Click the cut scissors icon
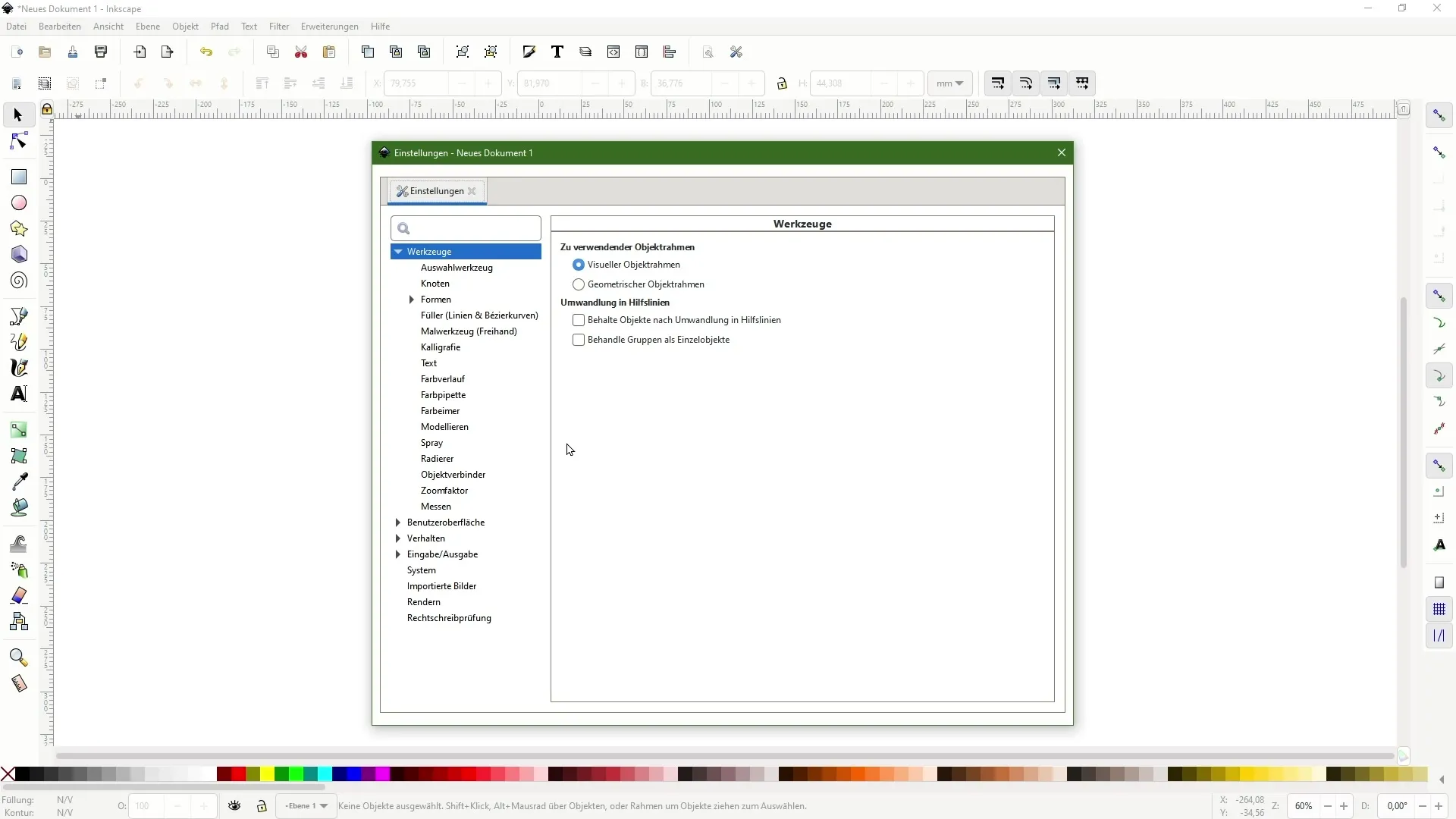The height and width of the screenshot is (819, 1456). coord(301,52)
